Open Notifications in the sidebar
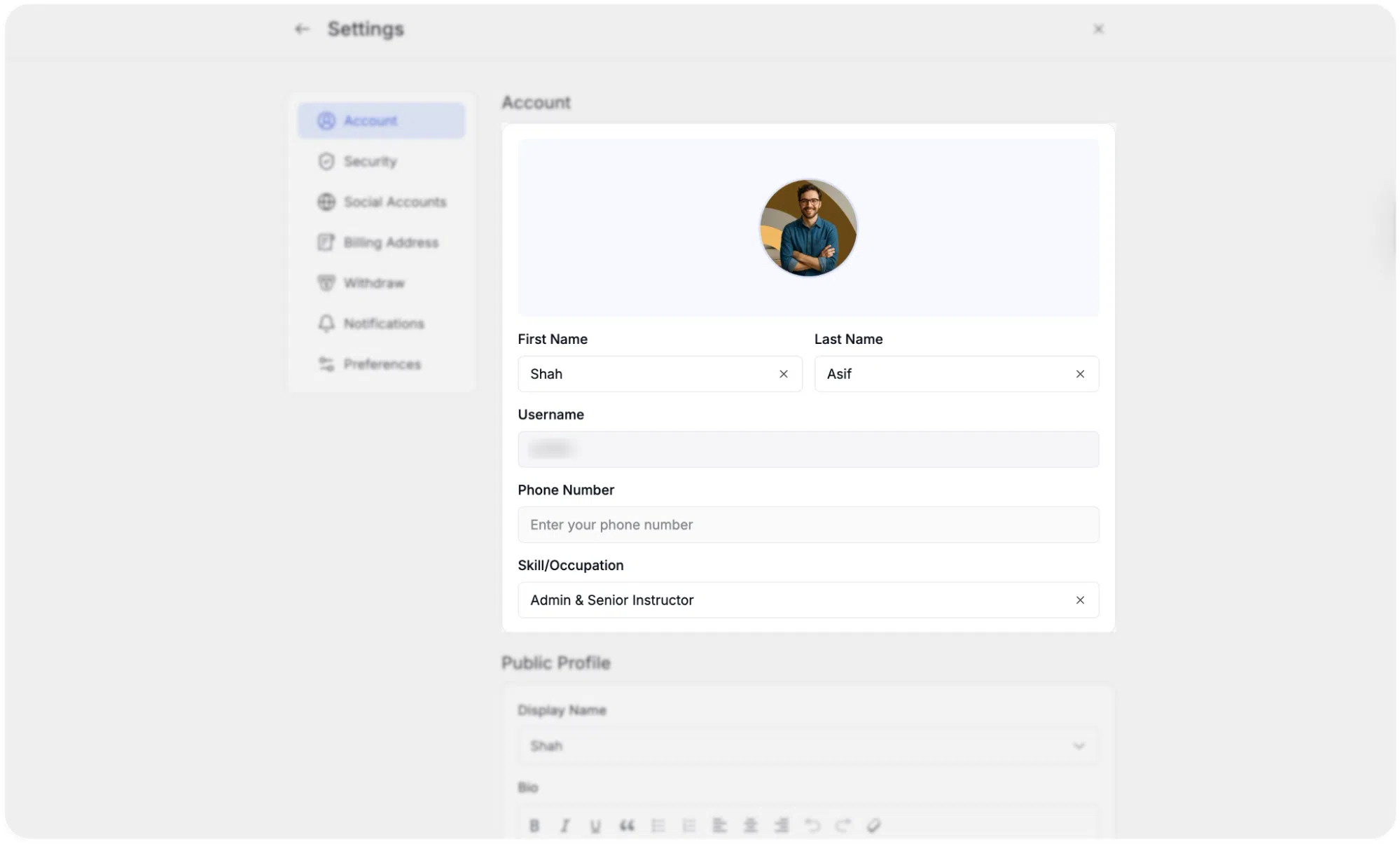 pos(381,324)
